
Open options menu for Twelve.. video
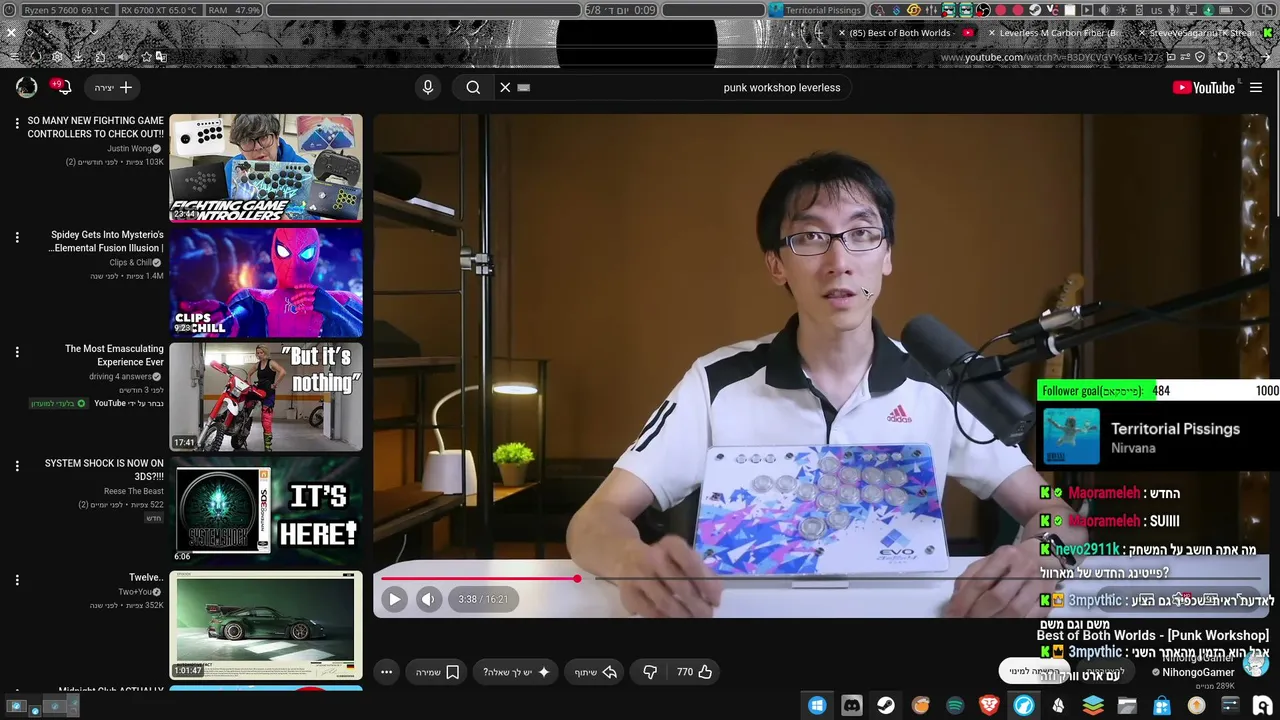[16, 580]
